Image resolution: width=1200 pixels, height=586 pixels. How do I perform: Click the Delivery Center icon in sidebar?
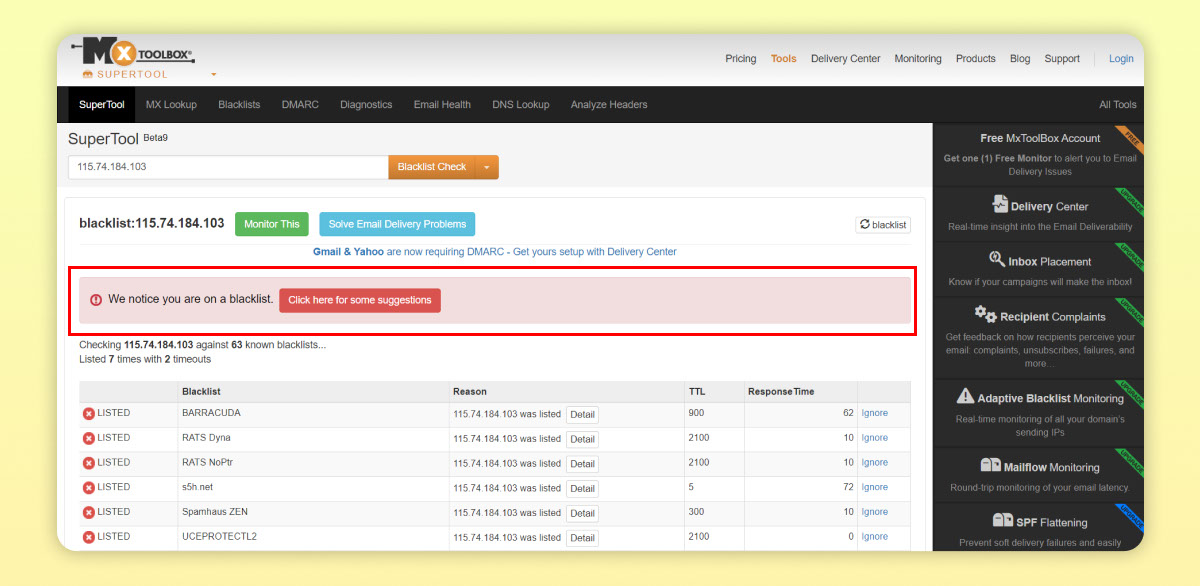tap(1000, 204)
